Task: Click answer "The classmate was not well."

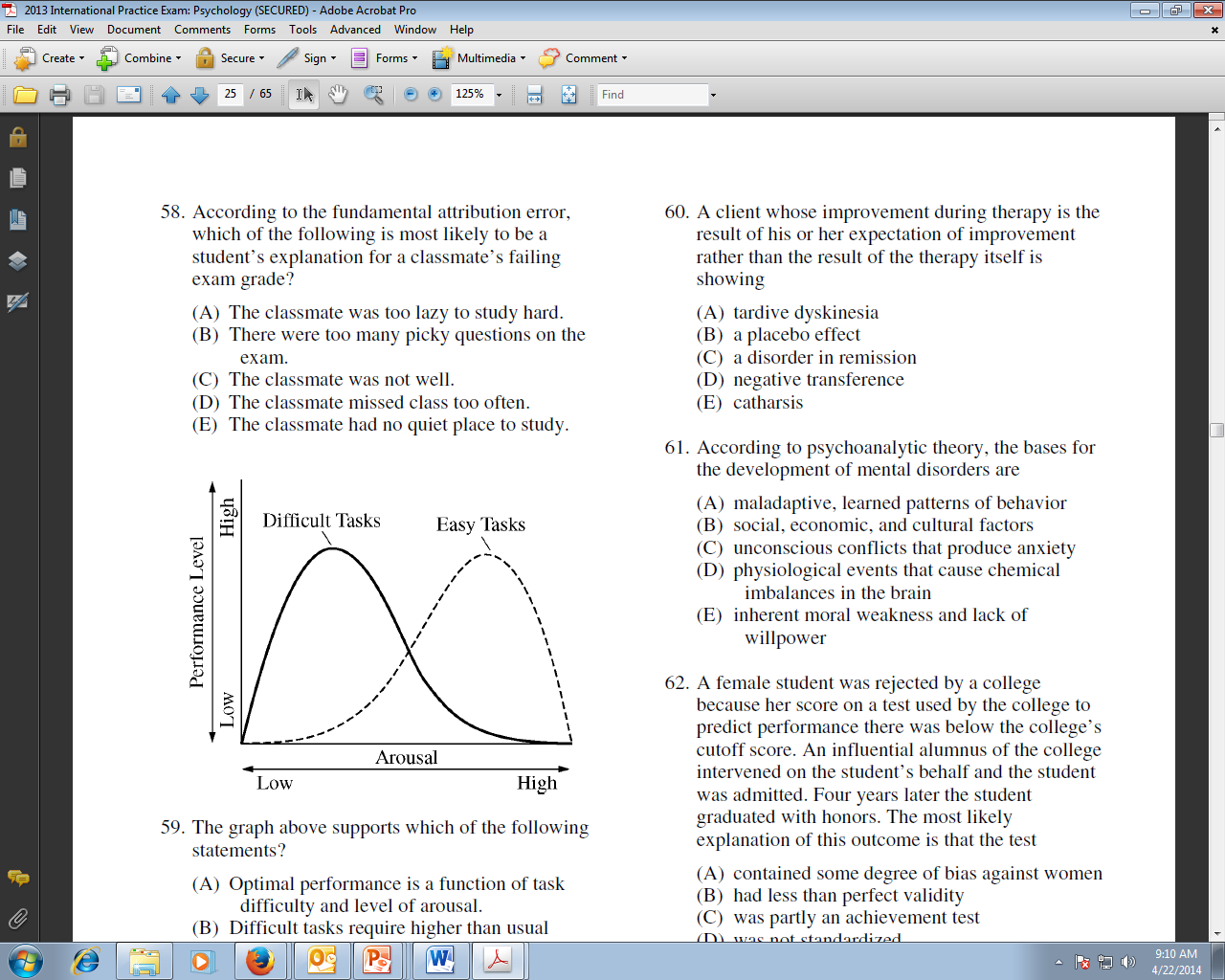Action: coord(342,380)
